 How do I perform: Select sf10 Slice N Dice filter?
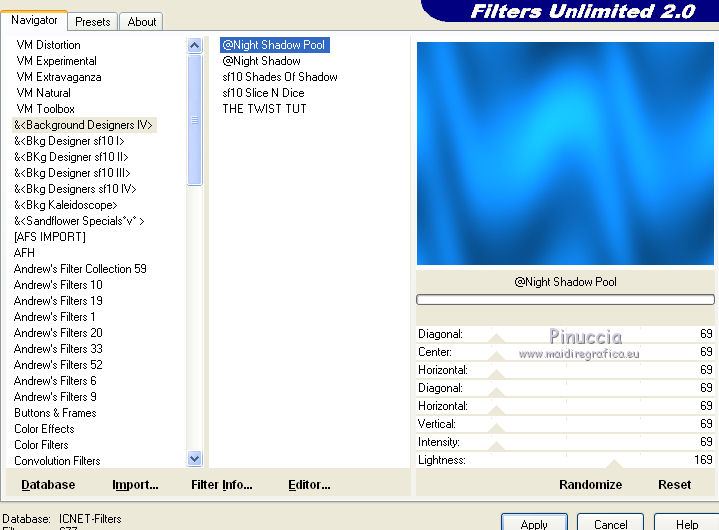click(263, 93)
